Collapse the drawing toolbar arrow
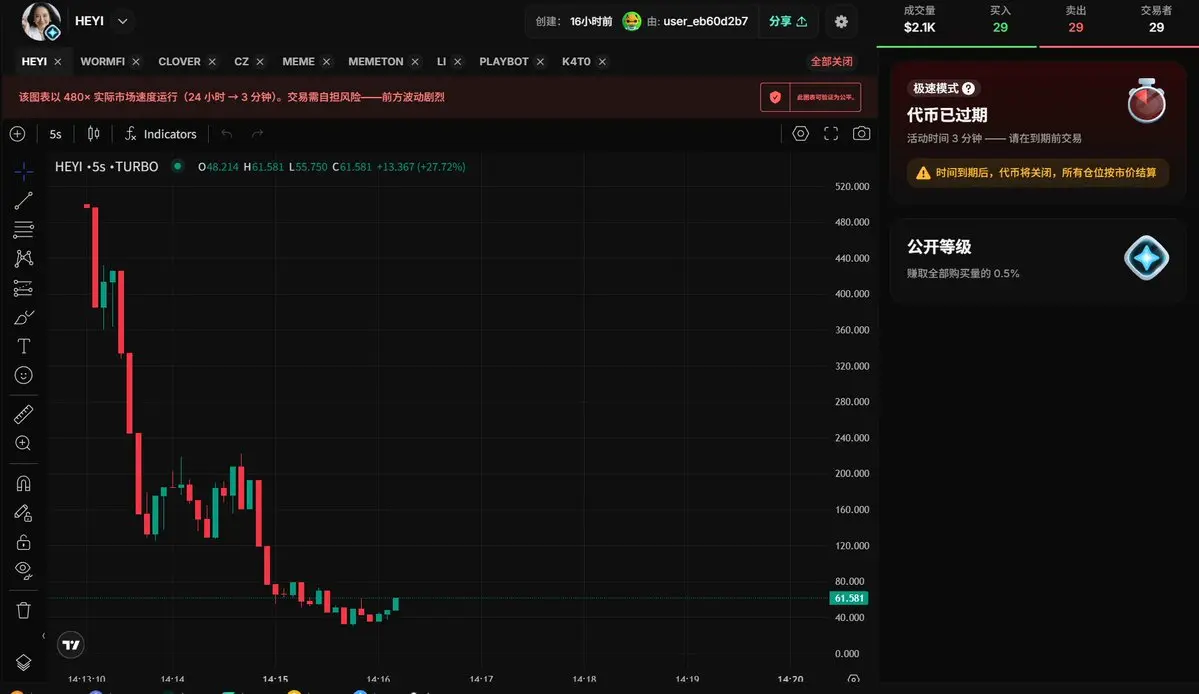Viewport: 1199px width, 694px height. pyautogui.click(x=43, y=636)
